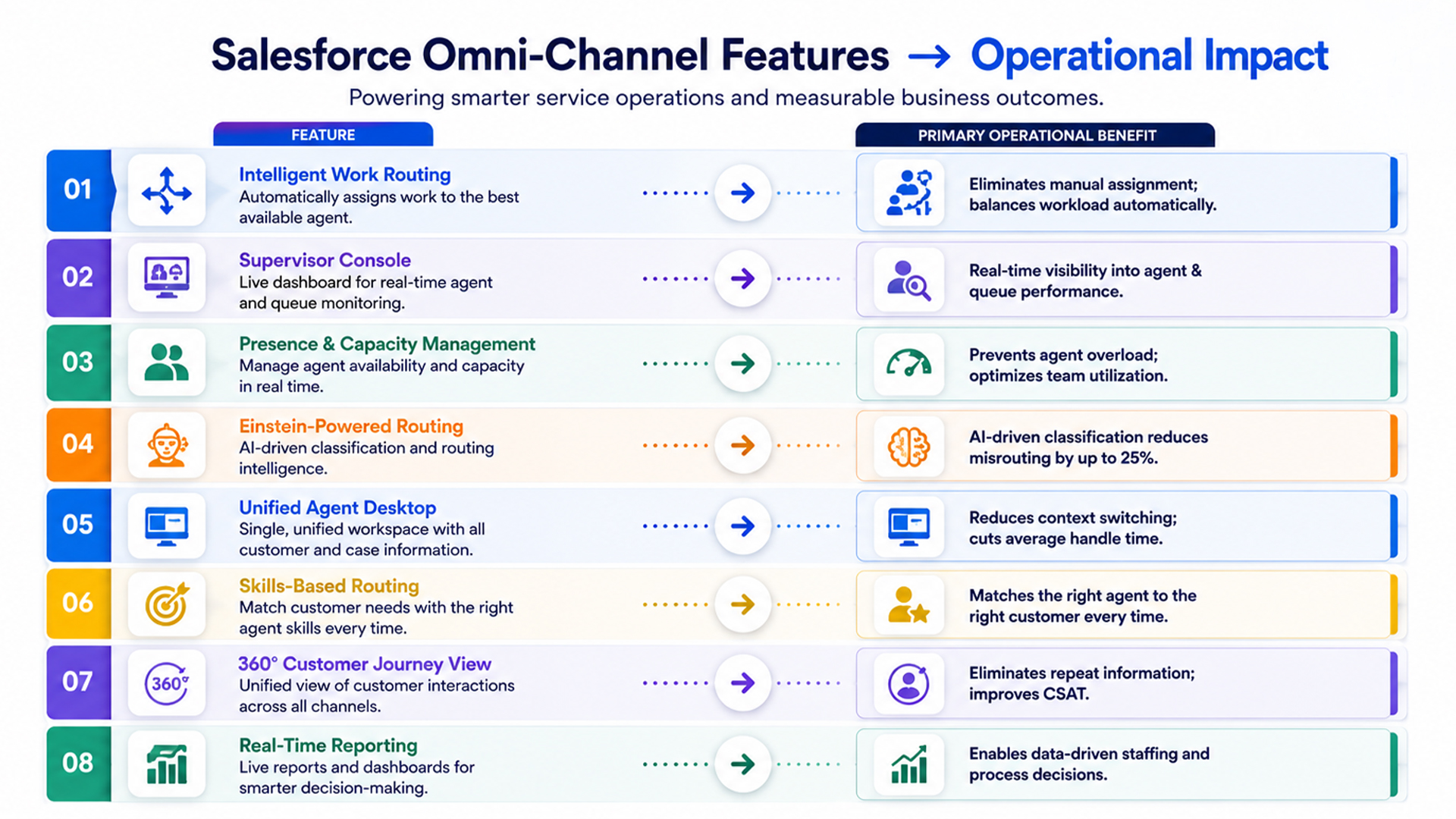Click the purple arrow circle in 360° Customer Journey row

point(743,682)
